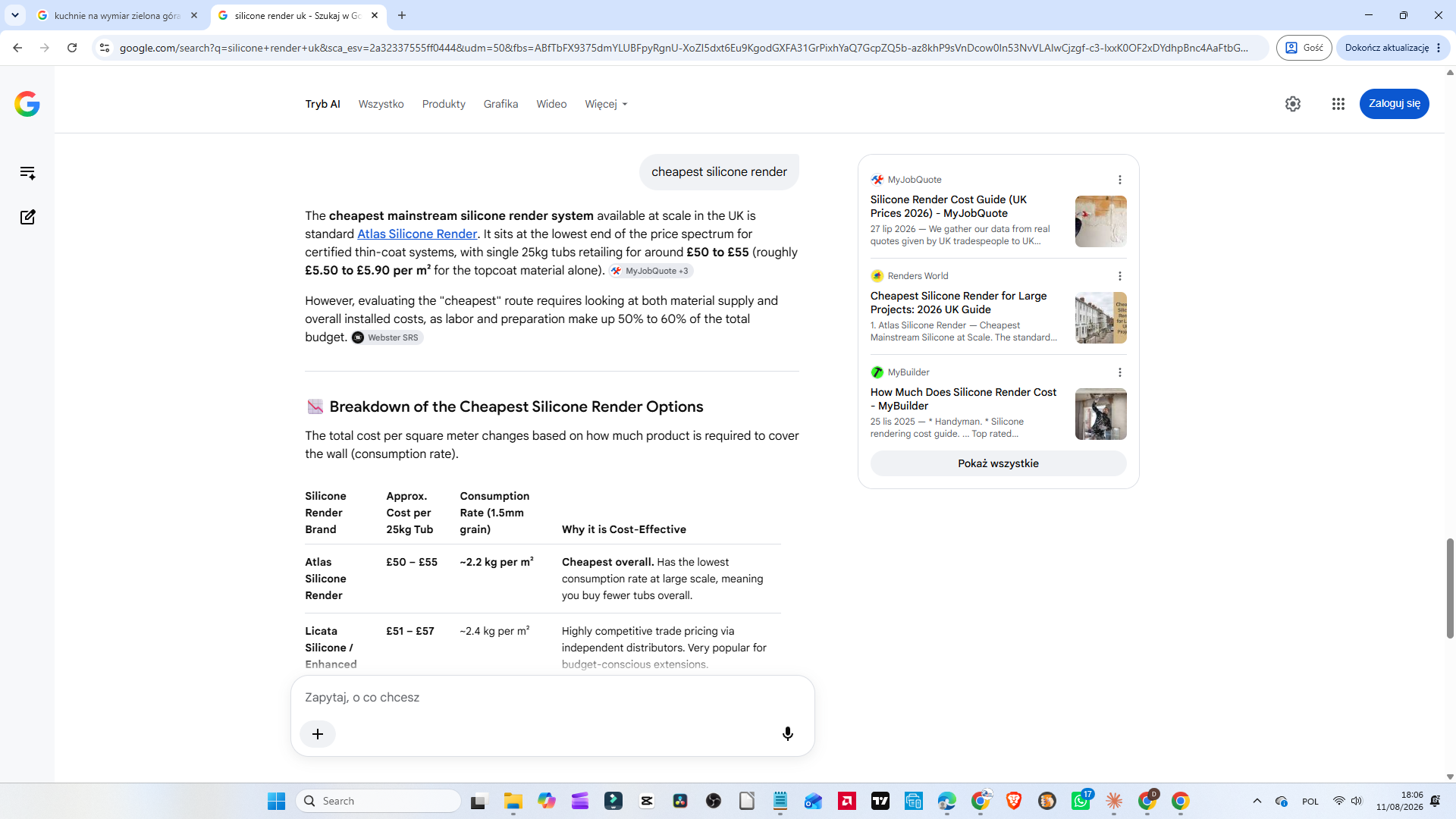Open options for MyJobQuote source card
Screen dimensions: 1456x819
pyautogui.click(x=1120, y=180)
